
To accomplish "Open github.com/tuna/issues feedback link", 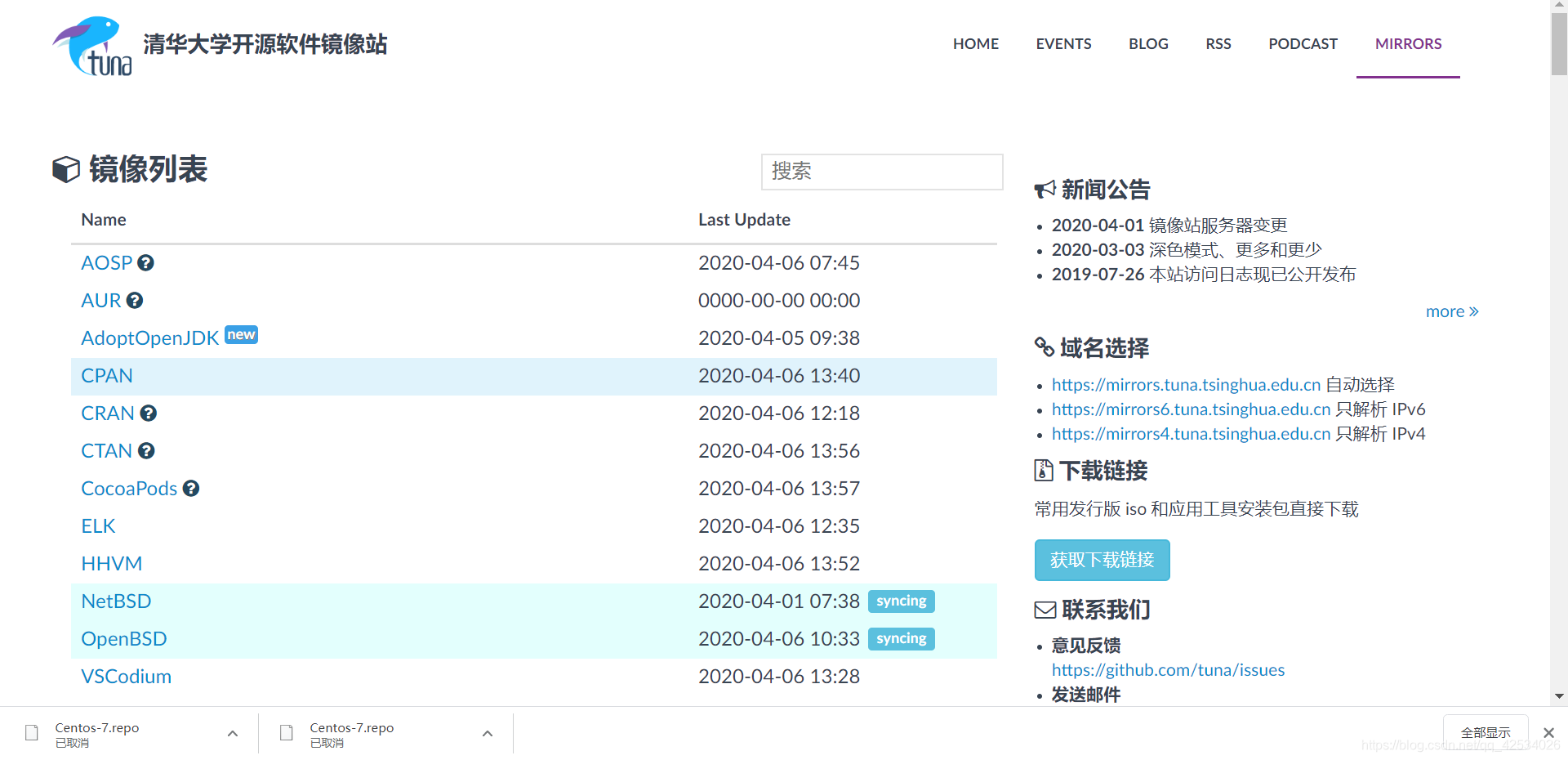I will pos(1168,670).
